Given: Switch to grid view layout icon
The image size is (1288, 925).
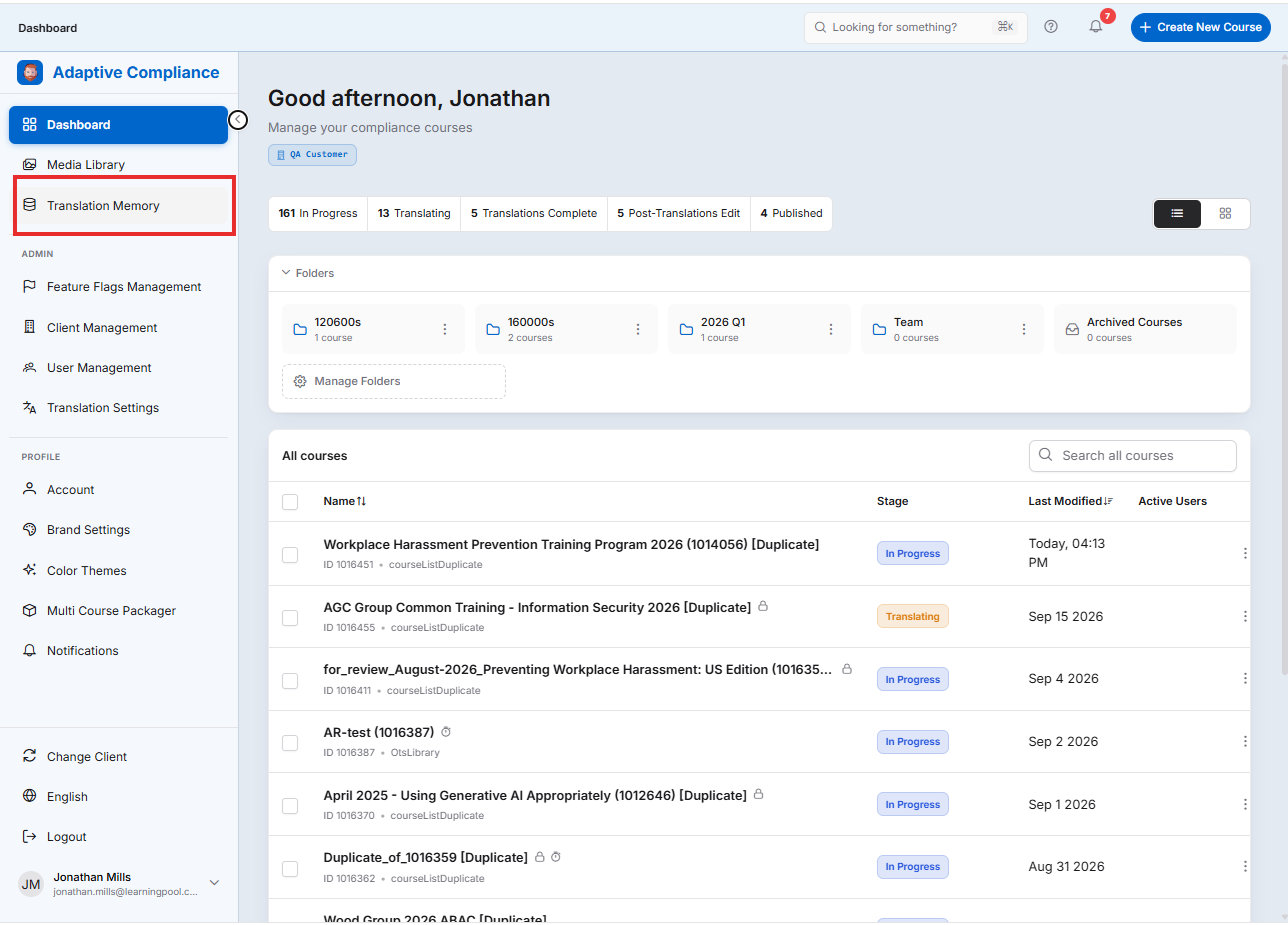Looking at the screenshot, I should click(1225, 213).
